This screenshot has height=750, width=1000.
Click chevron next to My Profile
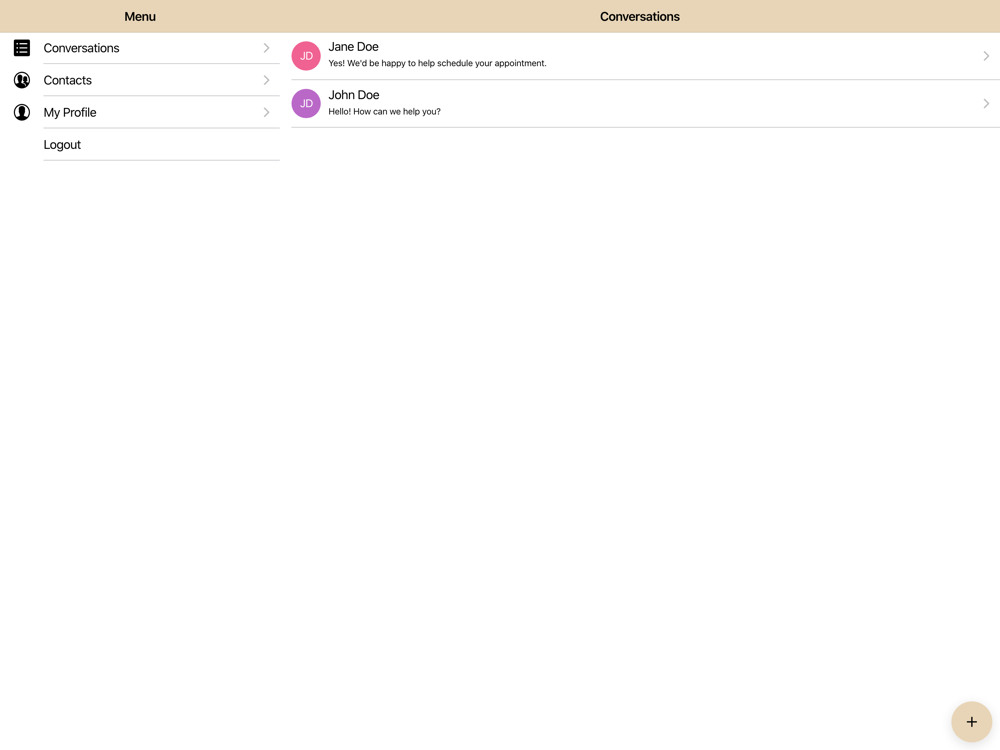267,112
